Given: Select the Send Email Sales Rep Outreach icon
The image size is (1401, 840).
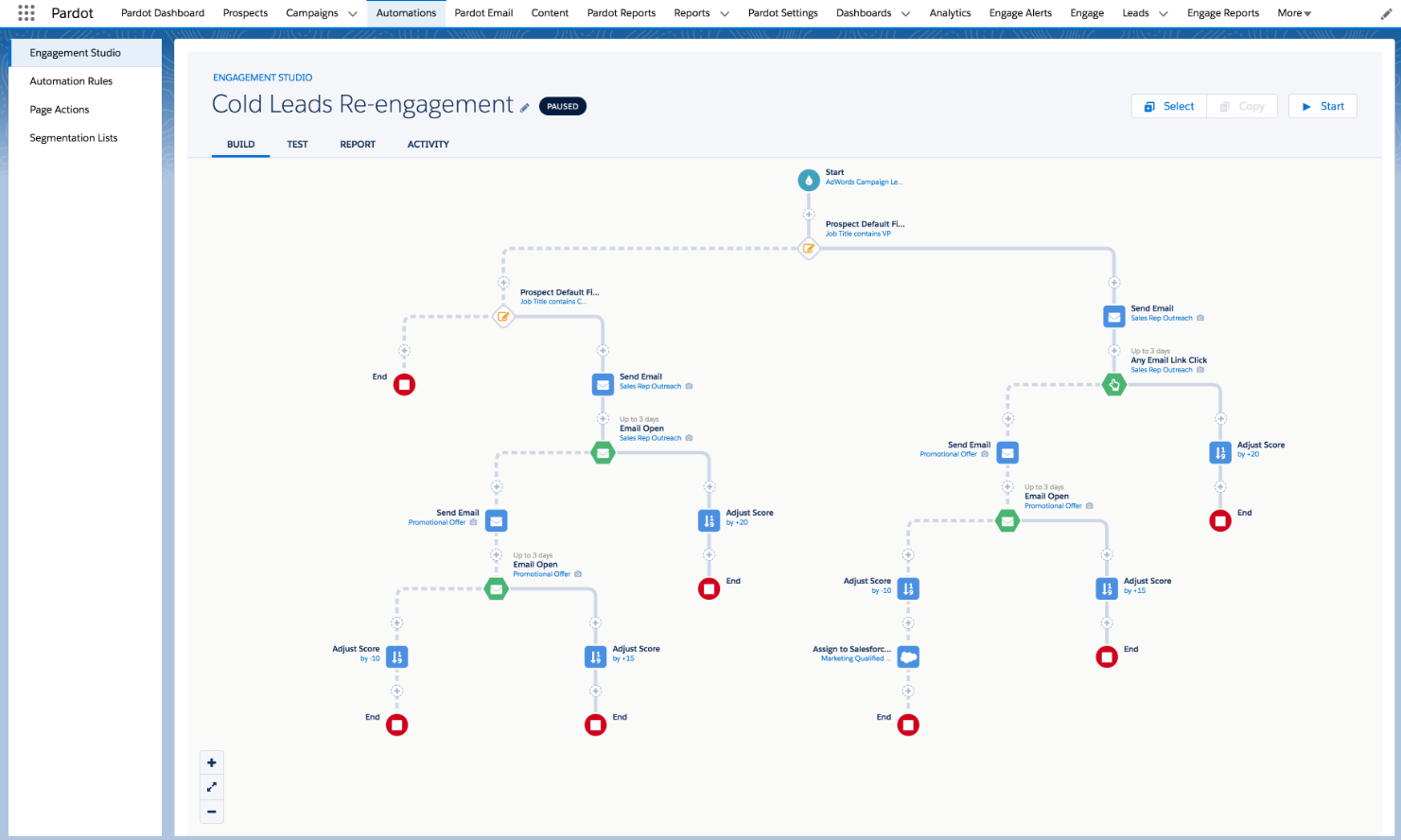Looking at the screenshot, I should (x=604, y=384).
